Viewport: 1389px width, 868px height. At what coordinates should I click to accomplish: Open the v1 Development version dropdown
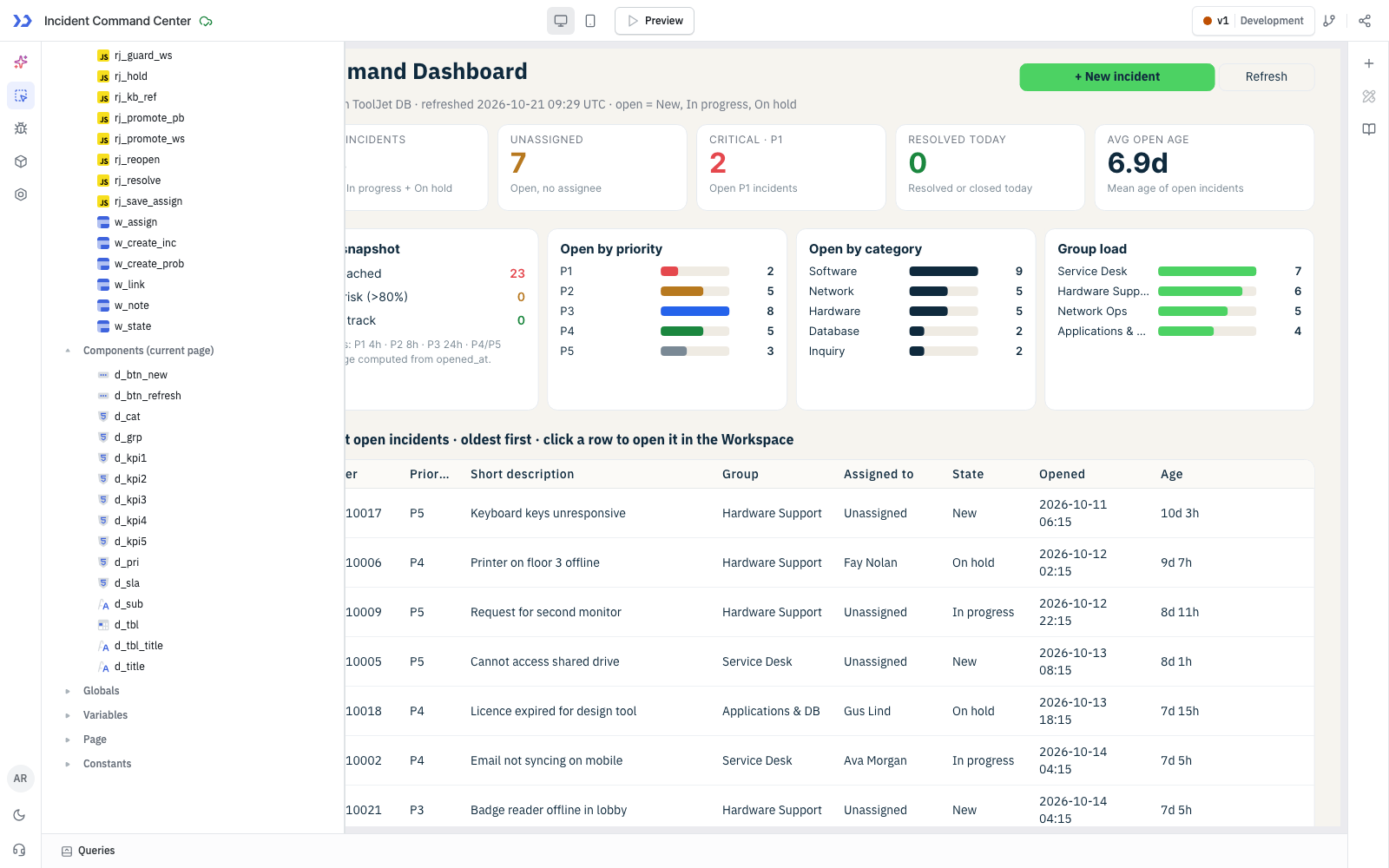1253,21
